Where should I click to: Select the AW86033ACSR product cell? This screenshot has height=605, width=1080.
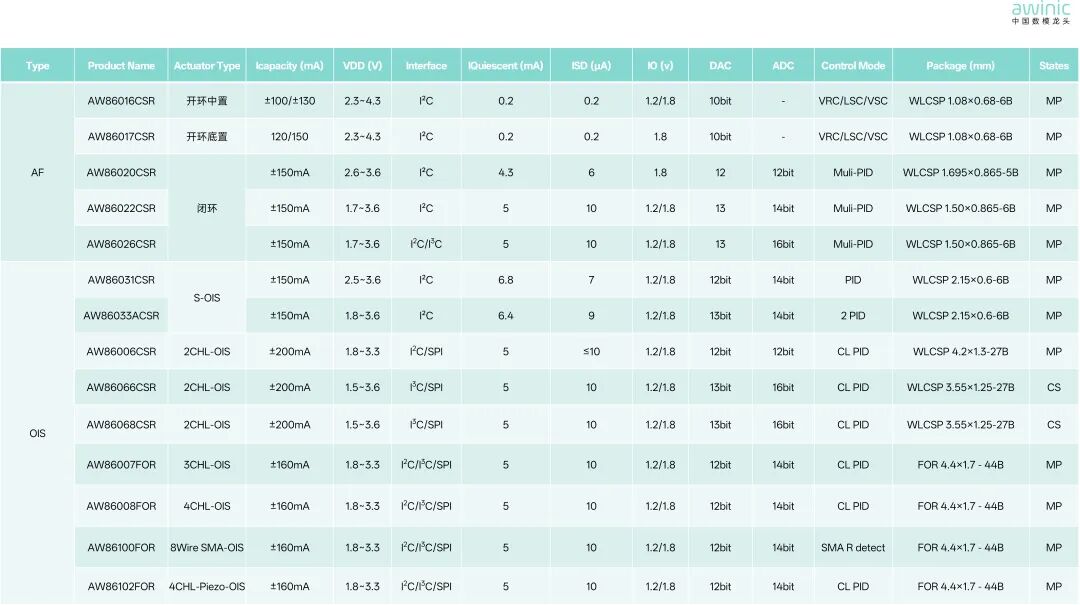click(121, 316)
